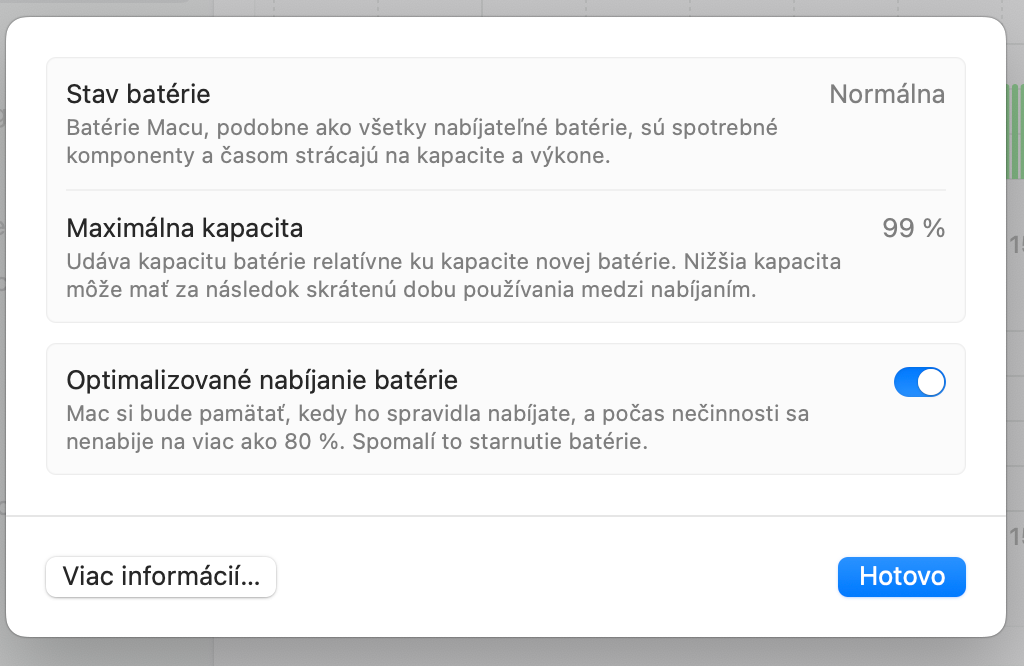Click the Stav batérie heading
The height and width of the screenshot is (666, 1024).
click(x=138, y=95)
